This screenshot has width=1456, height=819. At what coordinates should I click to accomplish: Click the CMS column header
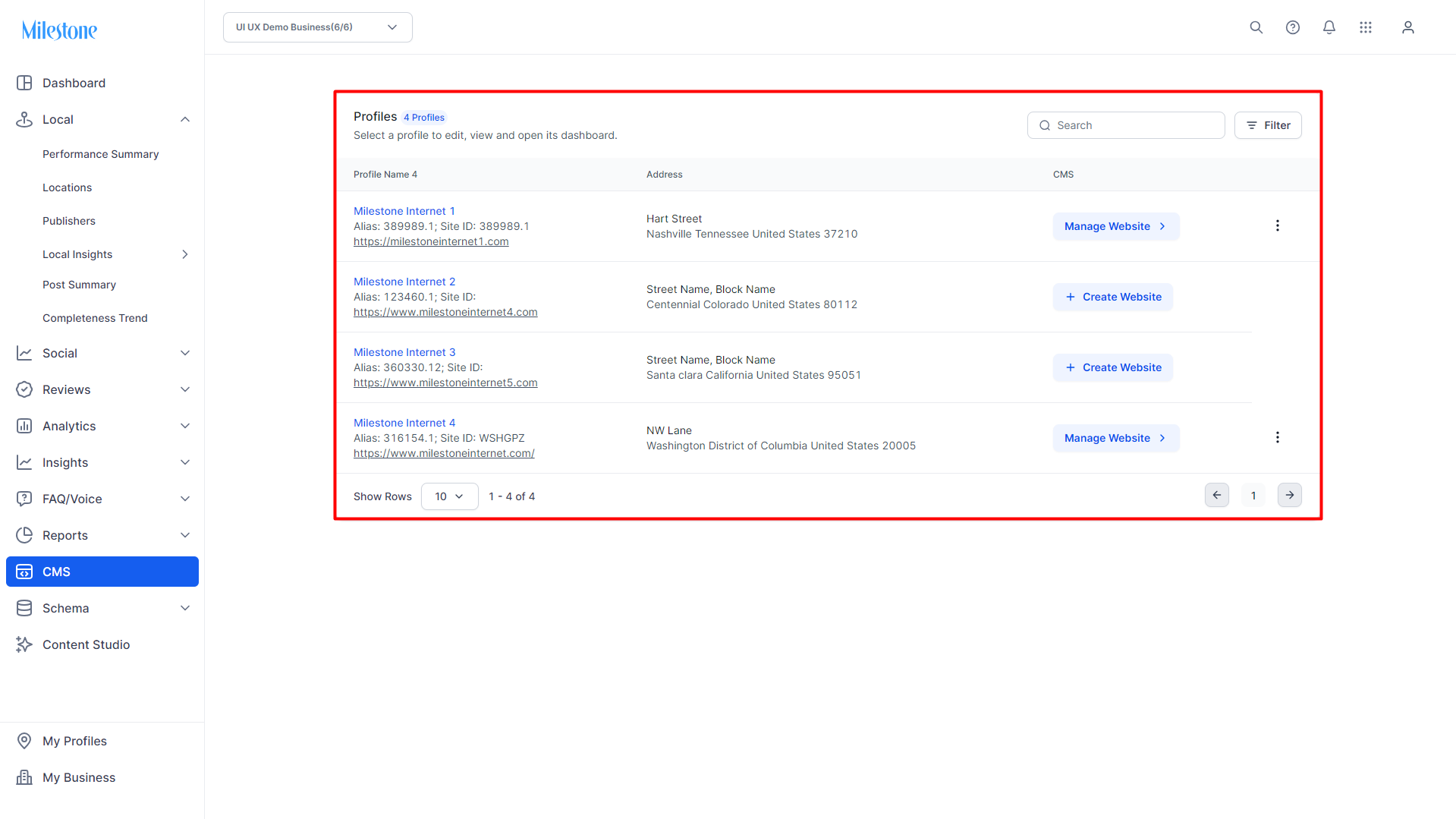click(1064, 175)
